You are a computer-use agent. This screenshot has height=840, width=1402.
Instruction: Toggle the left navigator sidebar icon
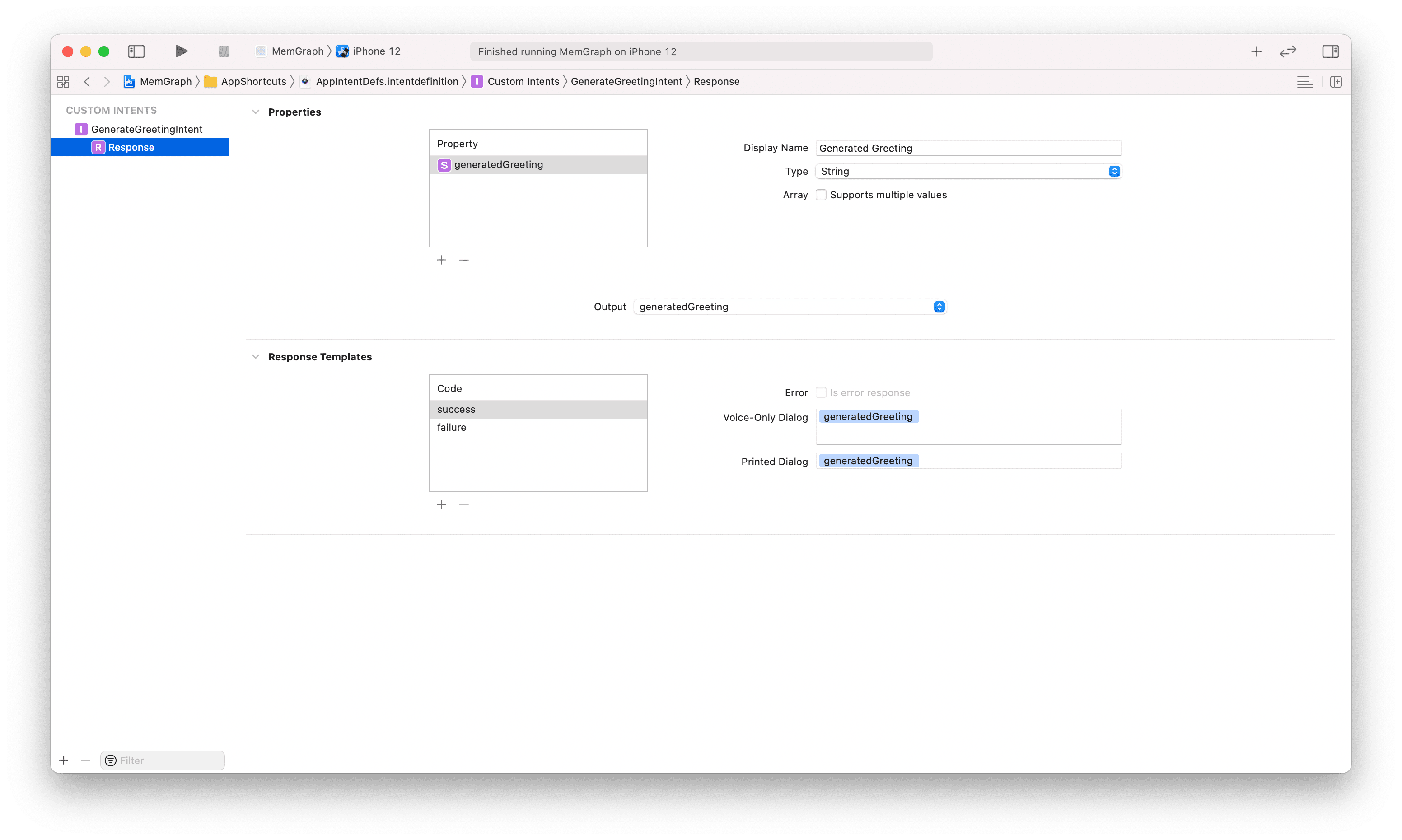(x=136, y=51)
